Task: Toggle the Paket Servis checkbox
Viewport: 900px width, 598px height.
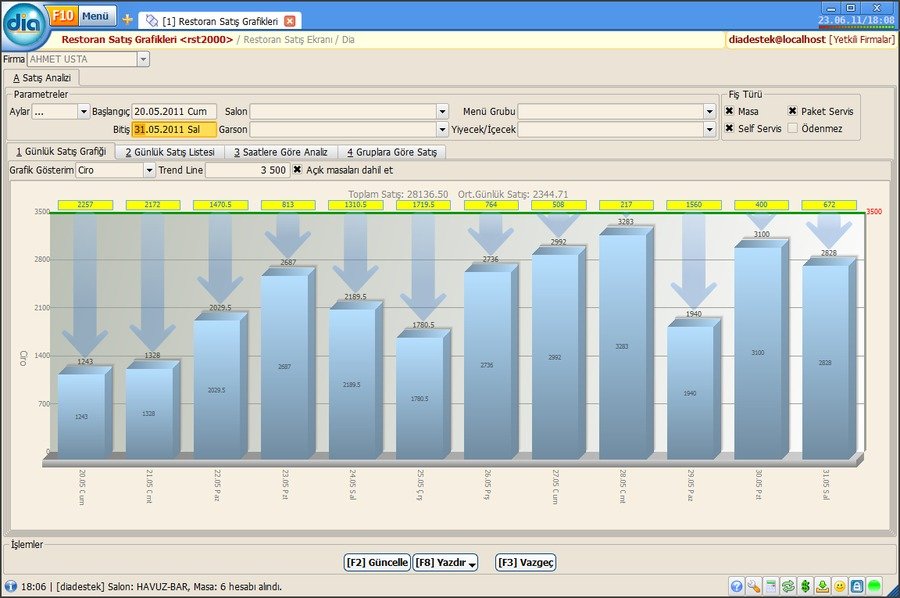Action: click(x=793, y=111)
